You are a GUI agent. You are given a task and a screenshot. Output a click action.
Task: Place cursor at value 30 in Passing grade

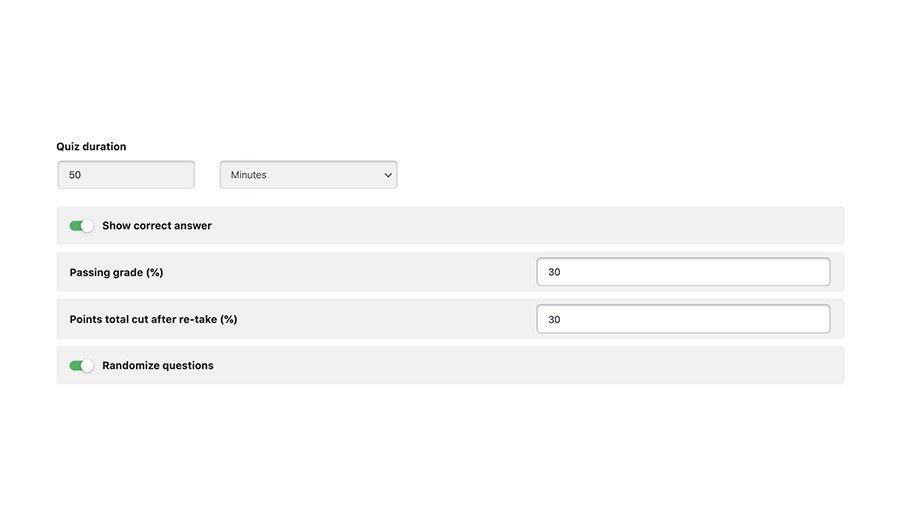[x=554, y=272]
